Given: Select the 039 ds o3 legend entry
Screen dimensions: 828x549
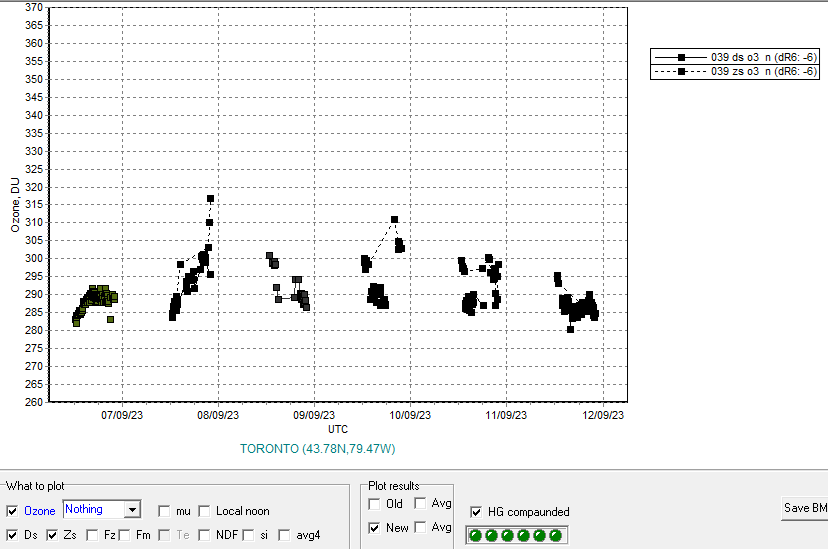Looking at the screenshot, I should point(733,58).
